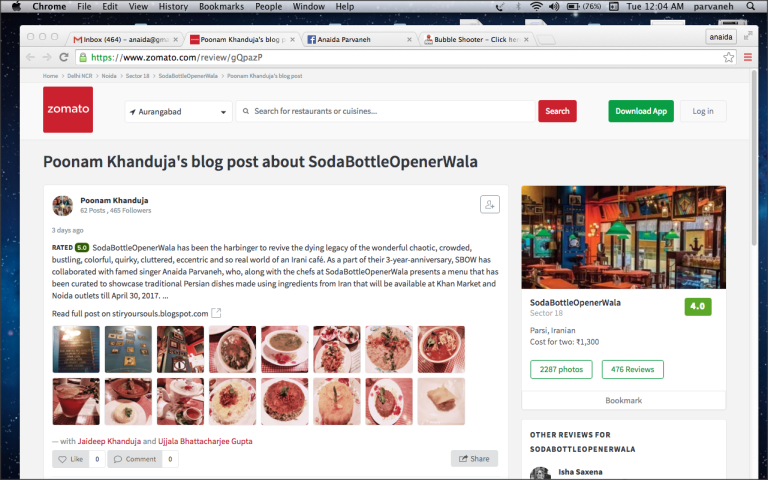This screenshot has height=480, width=768.
Task: Click the green Download App button
Action: (x=641, y=111)
